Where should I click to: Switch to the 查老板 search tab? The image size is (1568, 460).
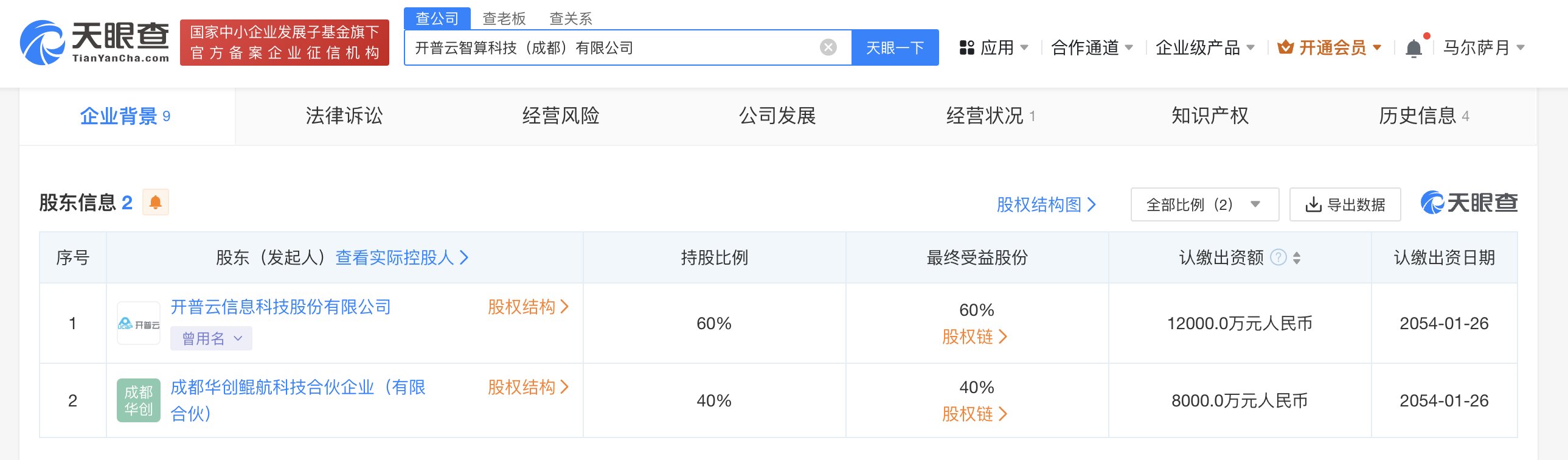(504, 19)
